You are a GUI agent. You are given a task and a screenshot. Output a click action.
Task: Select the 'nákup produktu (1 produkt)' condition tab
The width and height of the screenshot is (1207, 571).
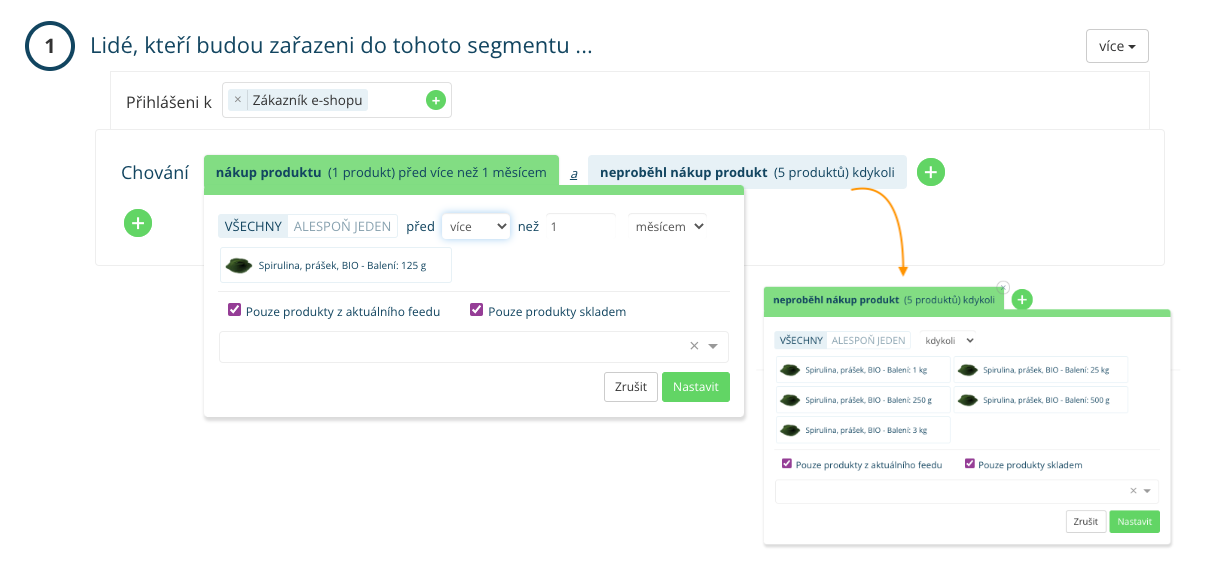381,172
